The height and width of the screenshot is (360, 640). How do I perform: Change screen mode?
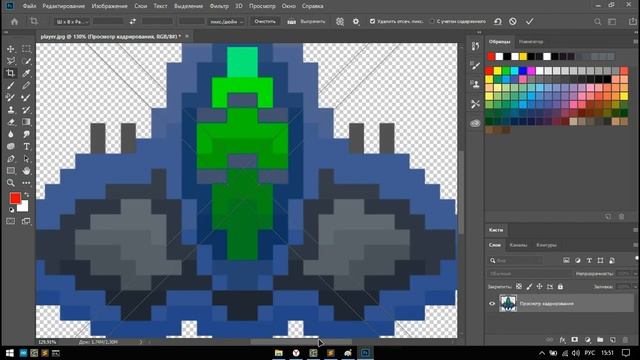pos(26,221)
